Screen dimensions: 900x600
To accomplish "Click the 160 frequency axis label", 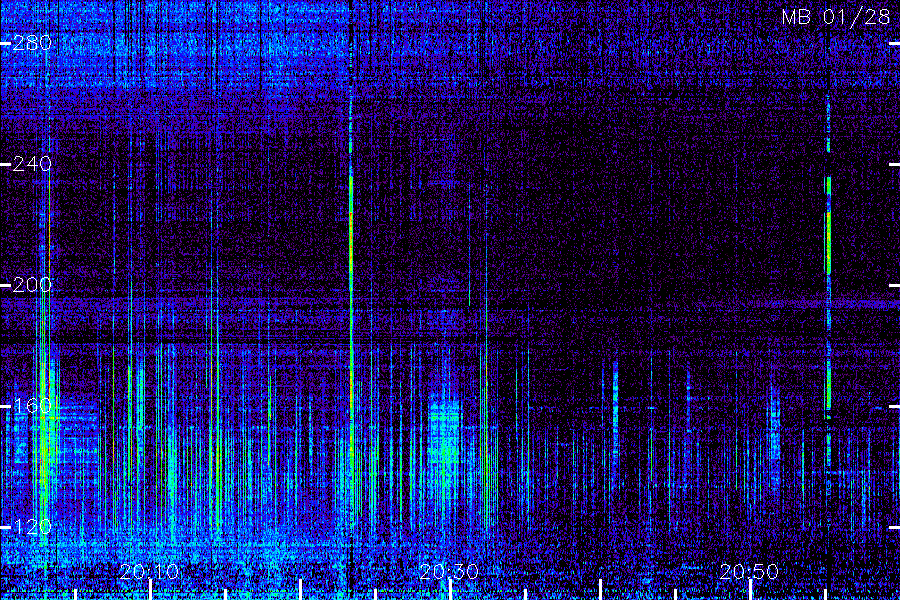I will click(32, 406).
